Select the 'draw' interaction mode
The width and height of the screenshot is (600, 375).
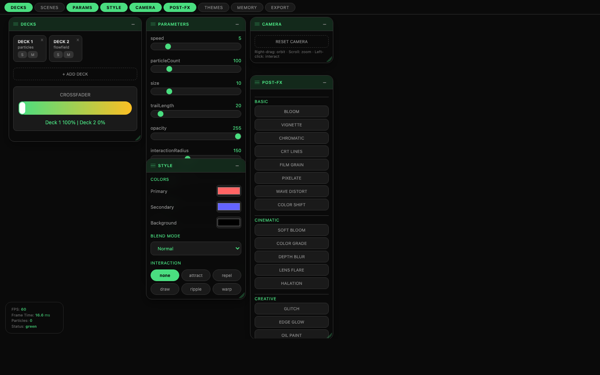coord(165,289)
